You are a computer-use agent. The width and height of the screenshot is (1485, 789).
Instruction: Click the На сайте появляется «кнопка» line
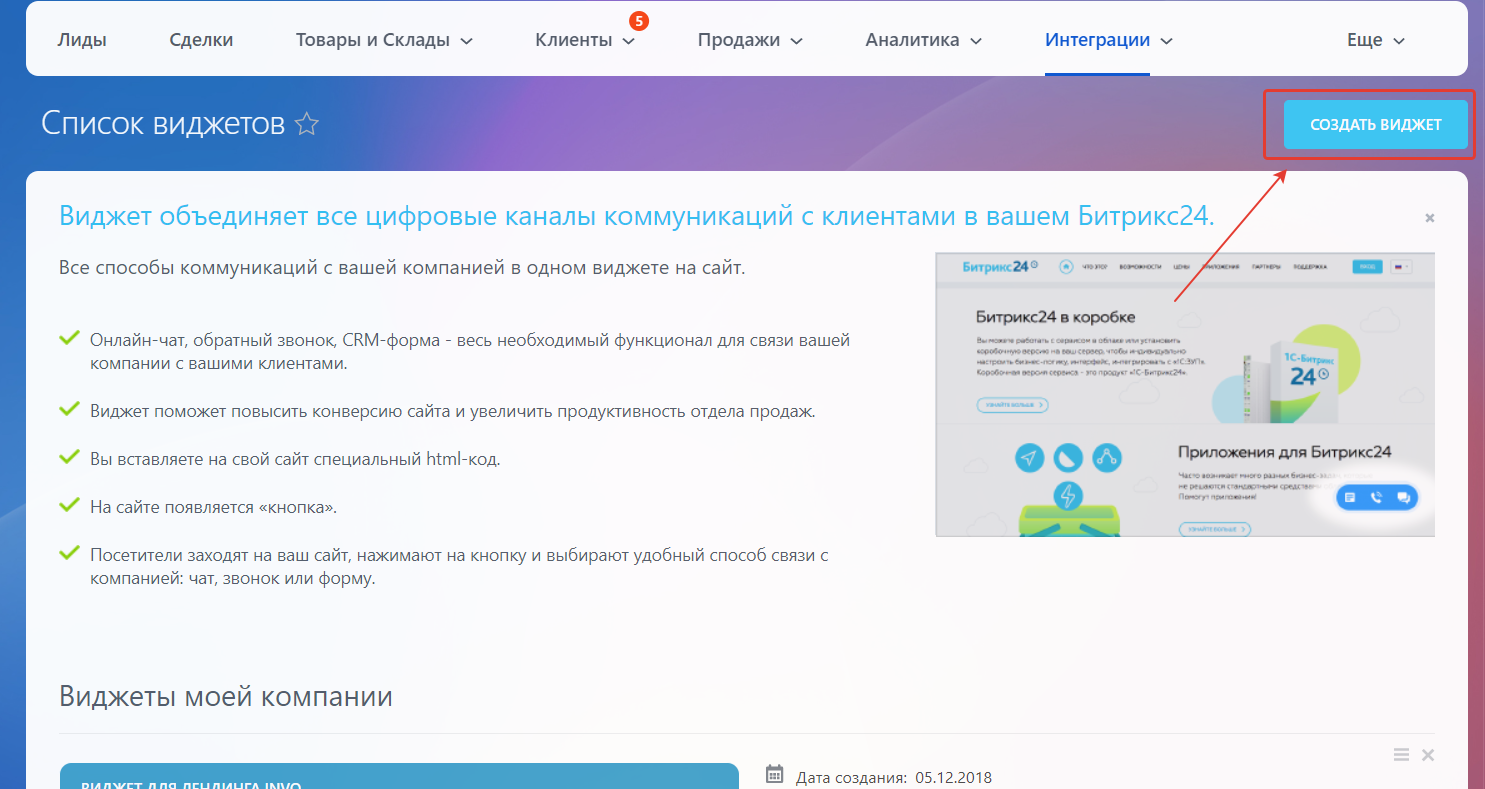[213, 507]
